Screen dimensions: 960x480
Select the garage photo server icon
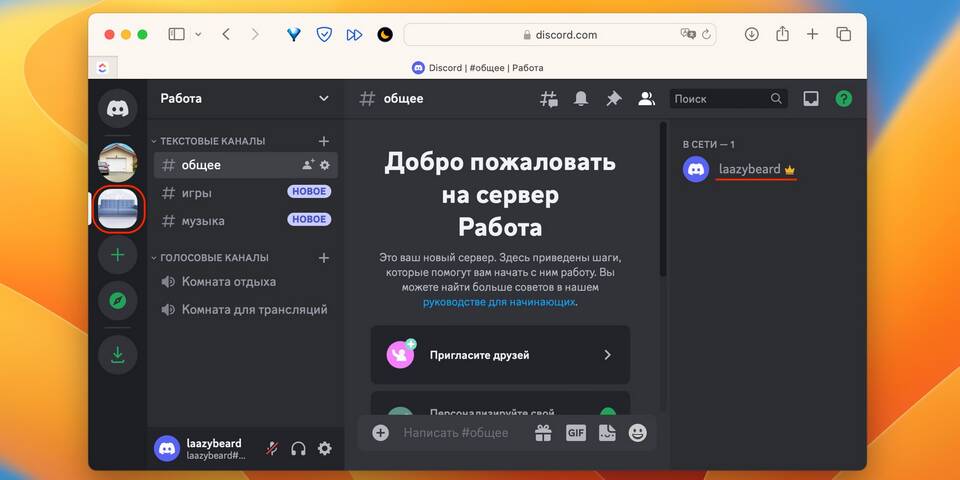tap(118, 162)
